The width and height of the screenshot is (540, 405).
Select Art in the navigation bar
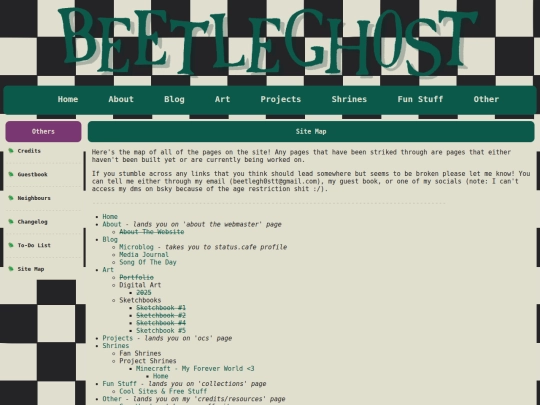pos(222,99)
